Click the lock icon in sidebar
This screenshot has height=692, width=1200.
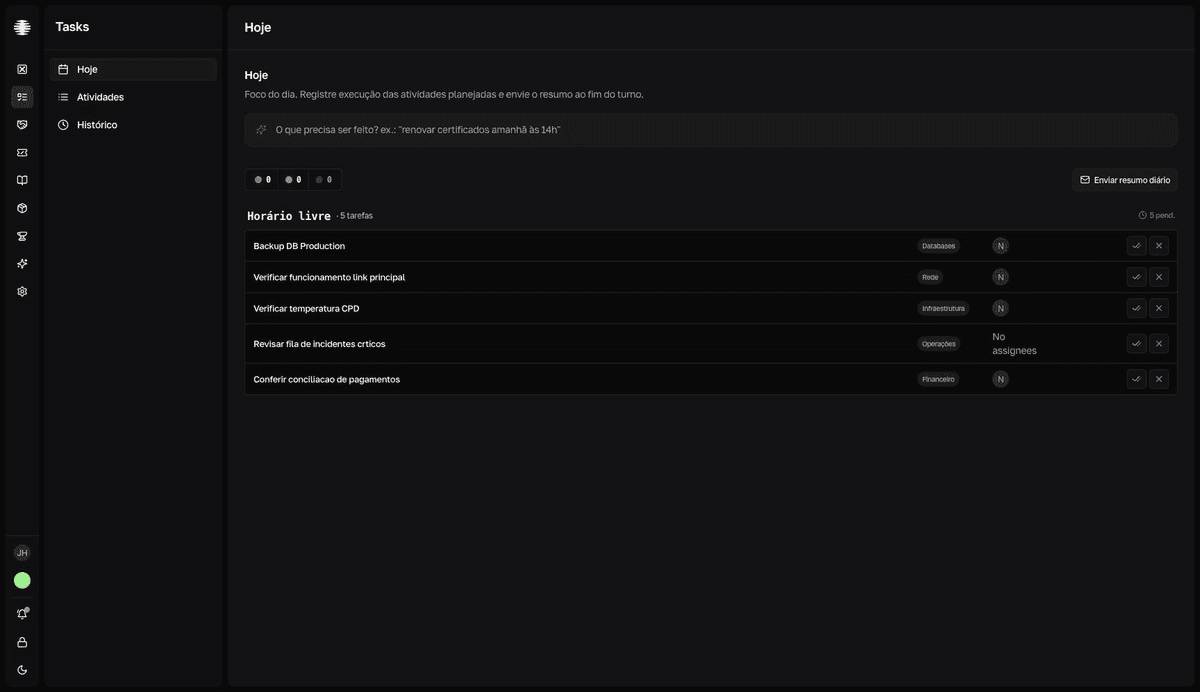click(22, 642)
